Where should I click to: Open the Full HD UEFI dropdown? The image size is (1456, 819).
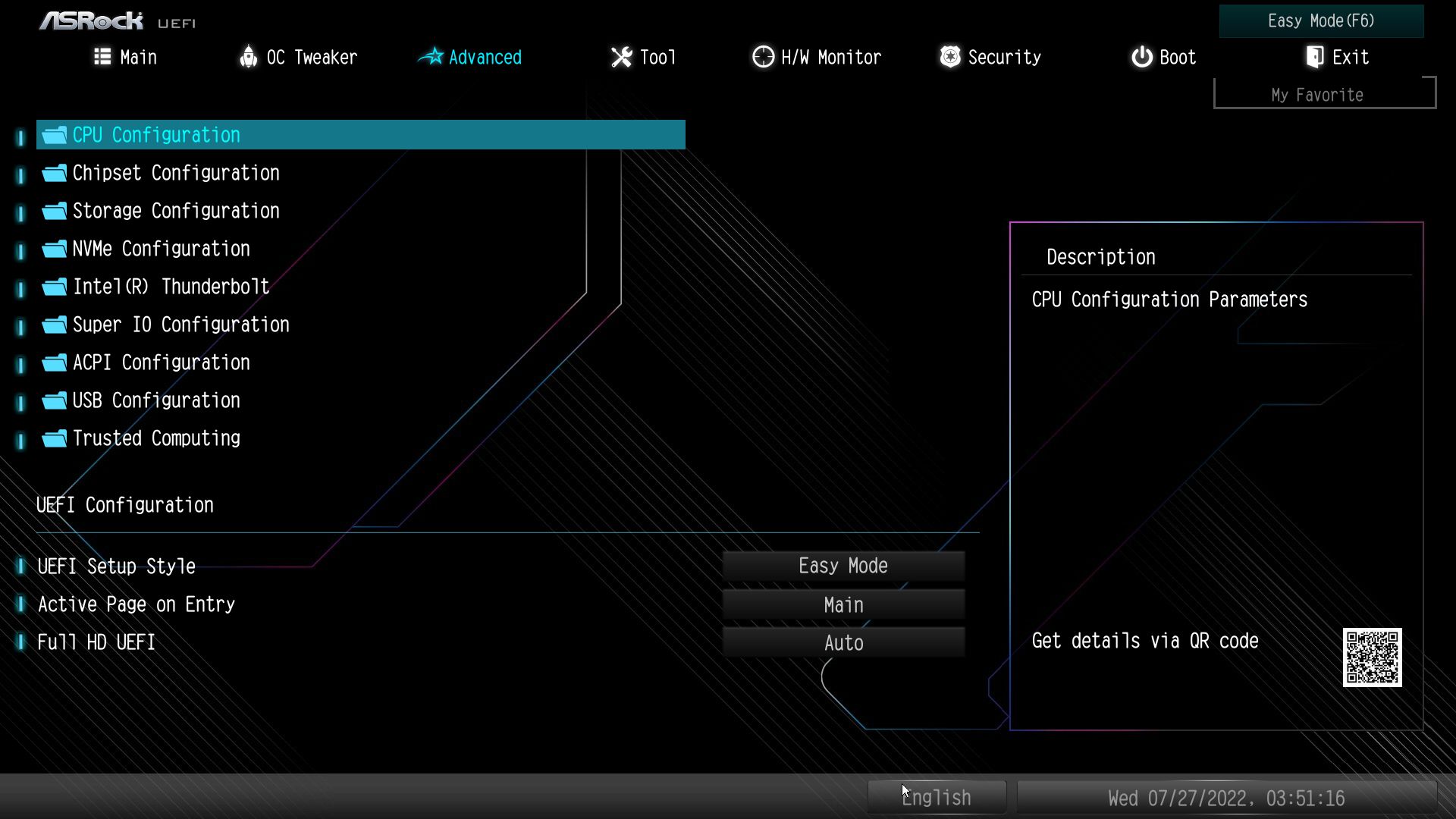(843, 643)
